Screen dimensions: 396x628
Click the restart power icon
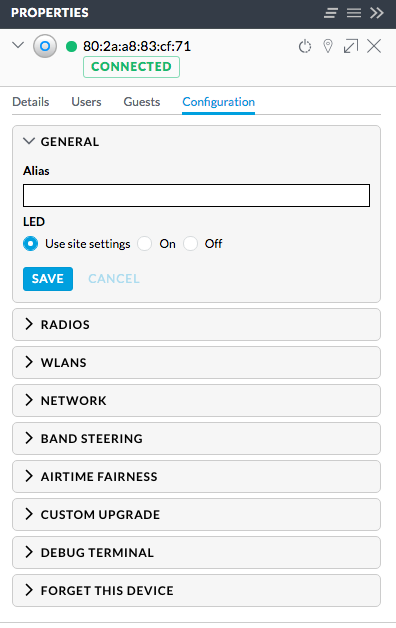coord(305,46)
